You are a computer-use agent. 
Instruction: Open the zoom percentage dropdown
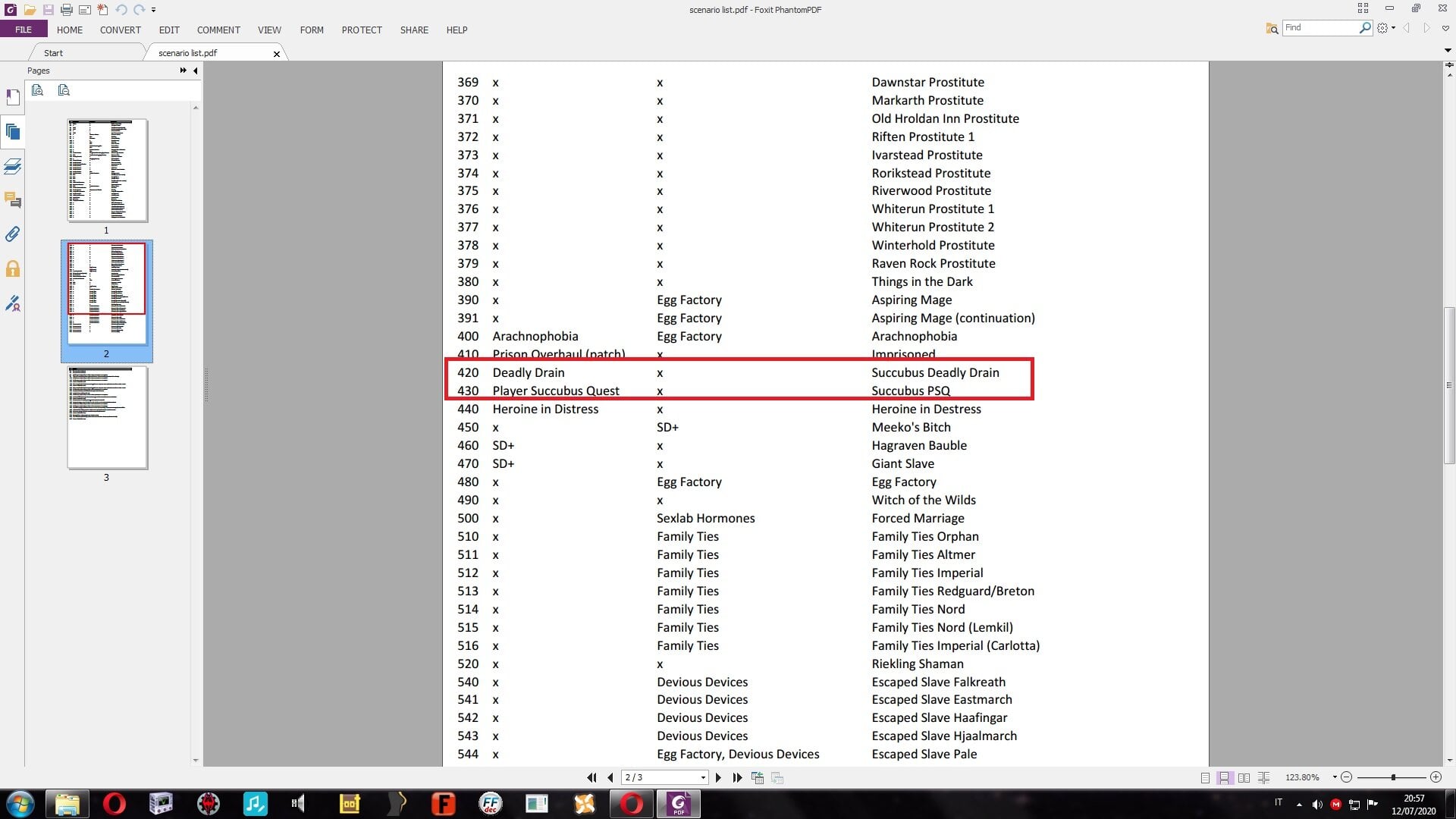(1335, 777)
